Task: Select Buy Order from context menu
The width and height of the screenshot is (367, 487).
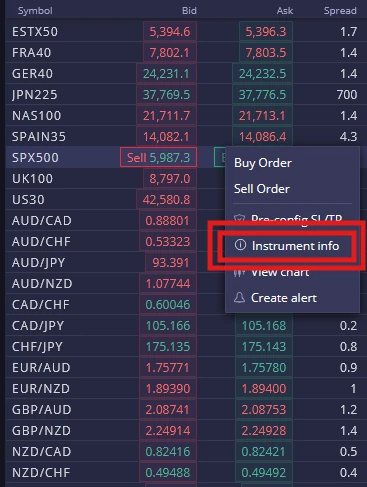Action: (263, 163)
